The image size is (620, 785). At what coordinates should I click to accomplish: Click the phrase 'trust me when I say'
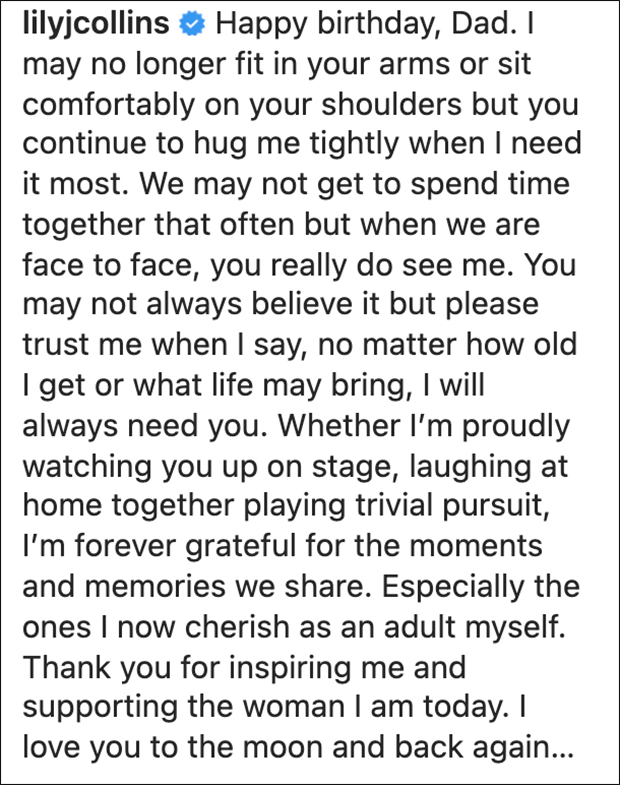click(163, 346)
